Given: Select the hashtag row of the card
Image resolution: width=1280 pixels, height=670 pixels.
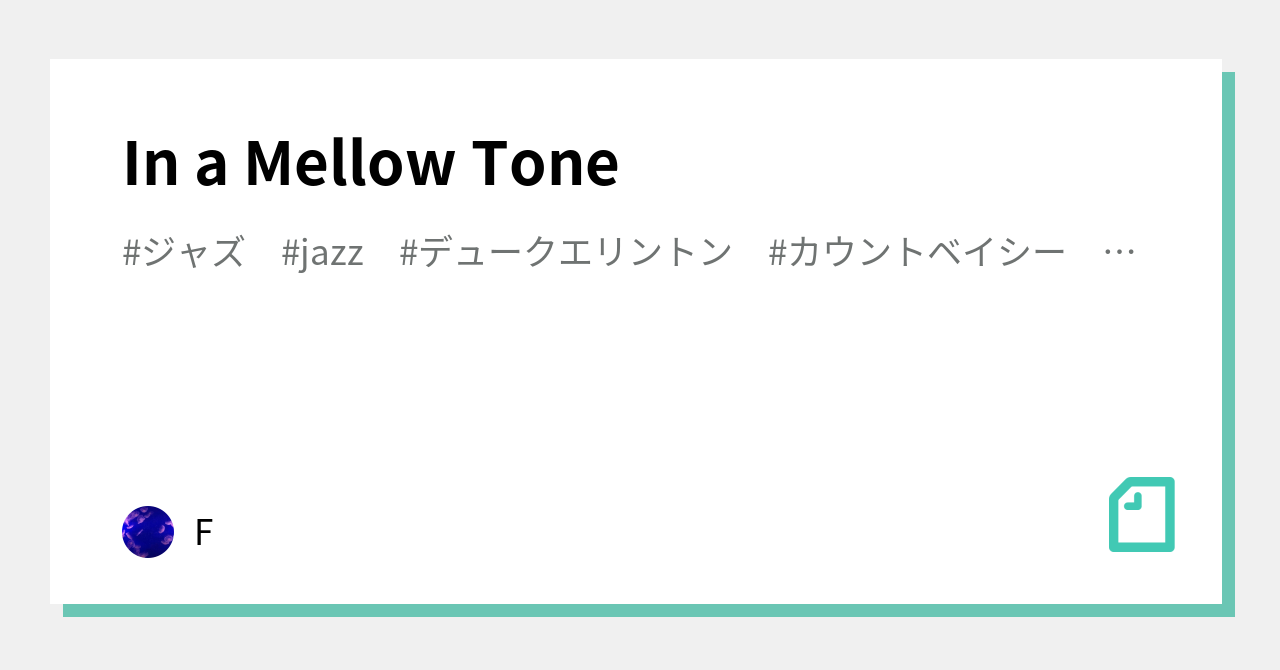Looking at the screenshot, I should coord(630,252).
